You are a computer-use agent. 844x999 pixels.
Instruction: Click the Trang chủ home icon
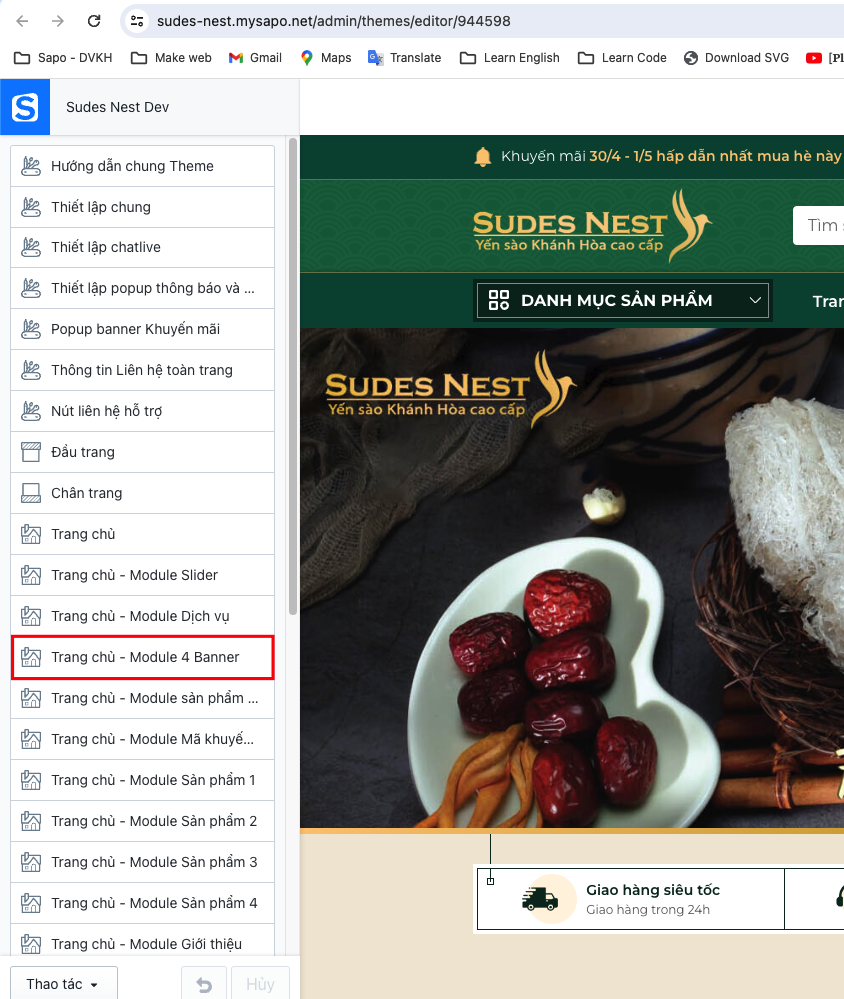click(31, 534)
